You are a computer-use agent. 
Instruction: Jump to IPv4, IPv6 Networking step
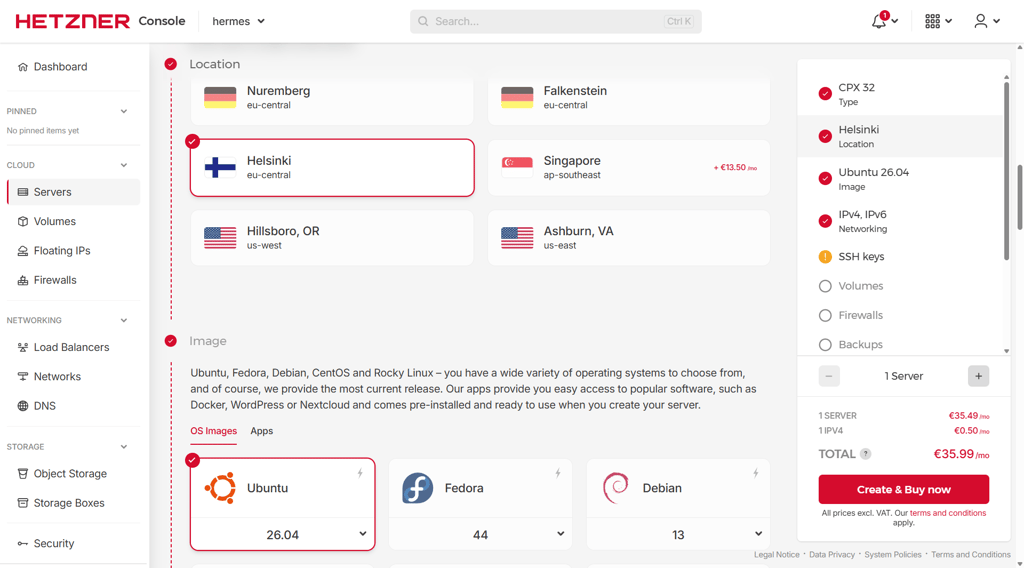click(900, 221)
